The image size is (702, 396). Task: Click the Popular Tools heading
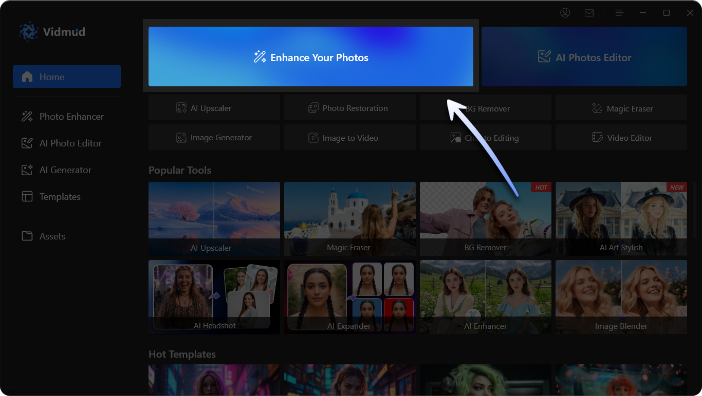coord(180,170)
